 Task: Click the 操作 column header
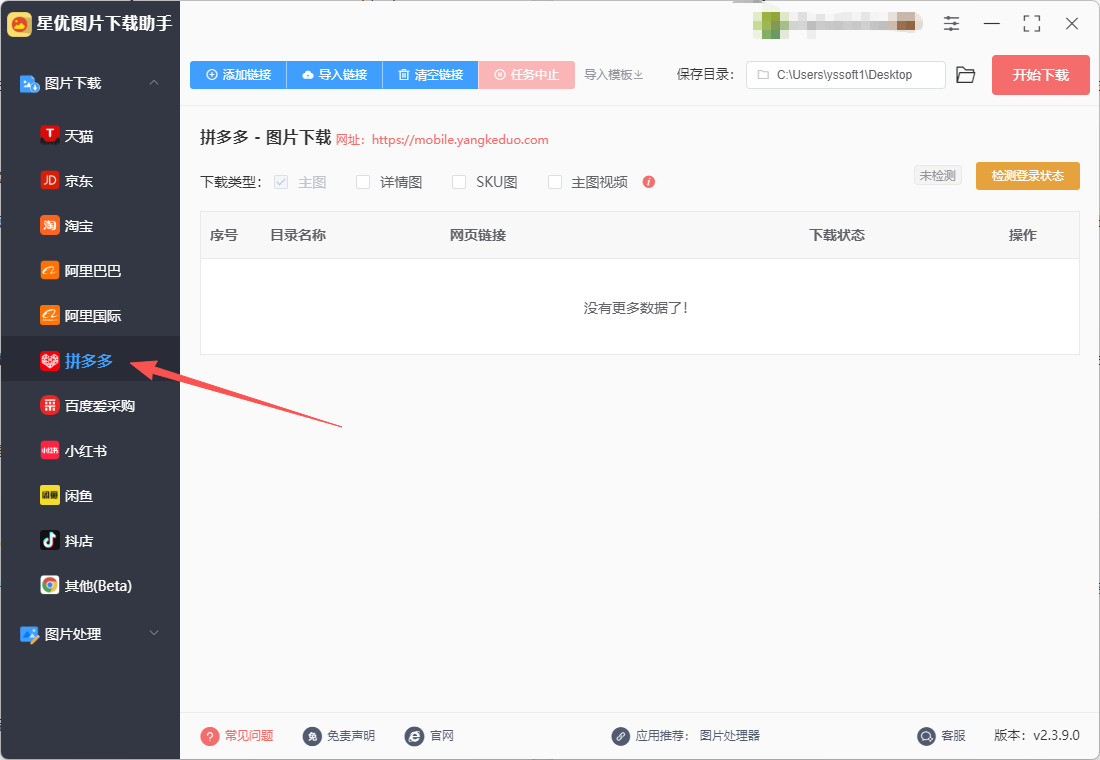click(x=1023, y=235)
